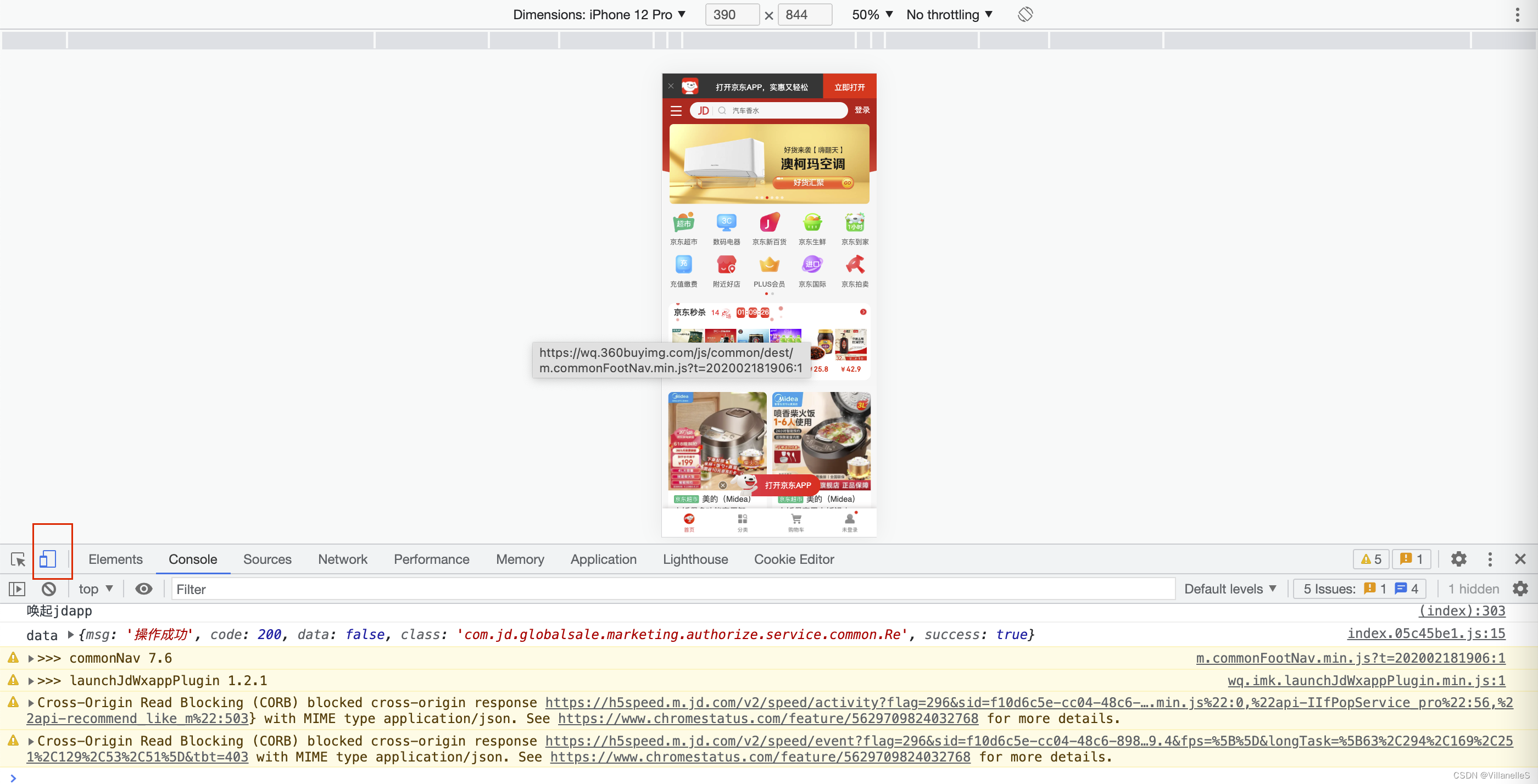This screenshot has height=784, width=1538.
Task: Switch to the Application tab
Action: point(603,559)
